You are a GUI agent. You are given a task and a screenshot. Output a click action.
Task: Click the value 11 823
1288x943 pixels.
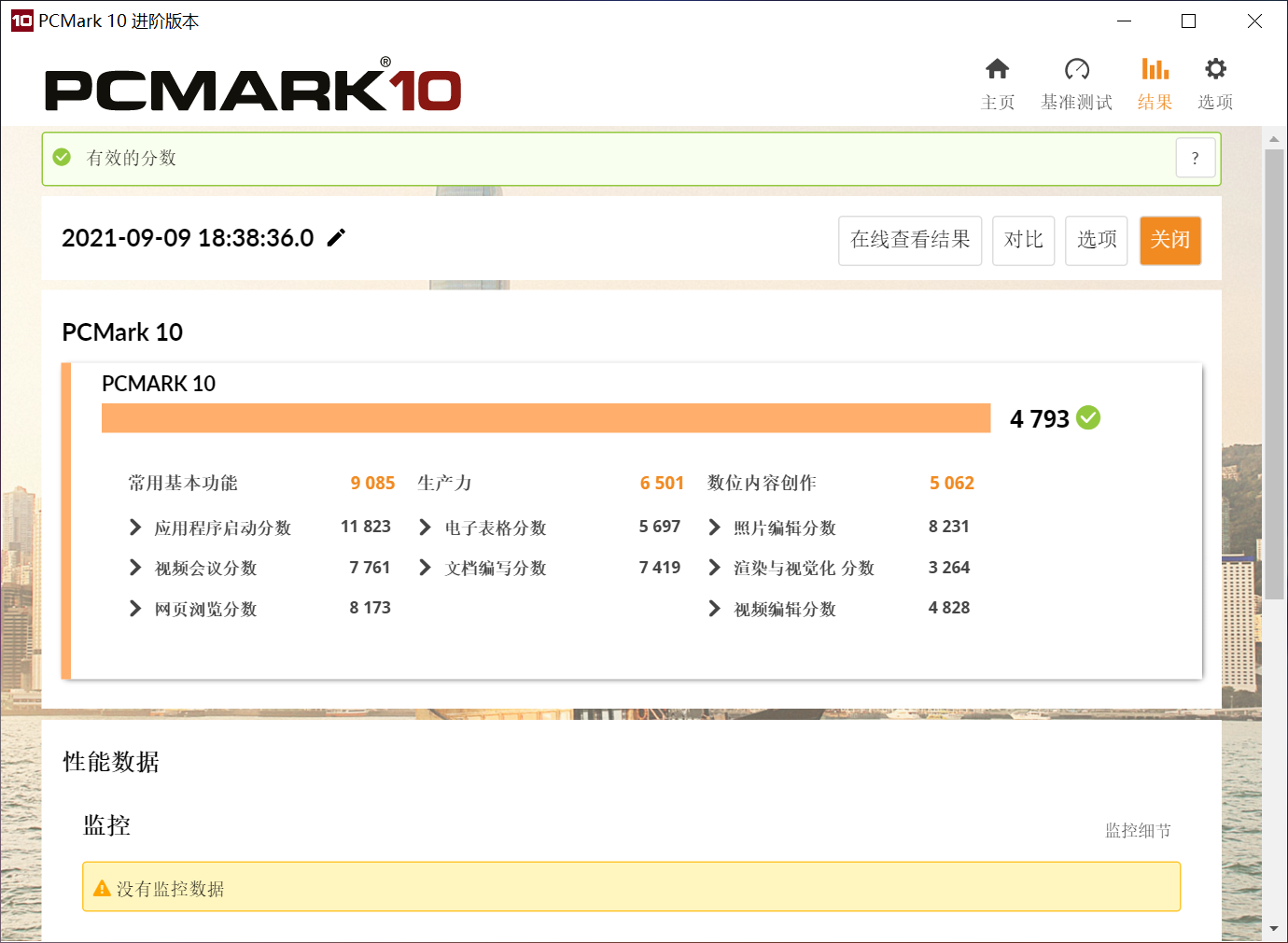pos(366,527)
